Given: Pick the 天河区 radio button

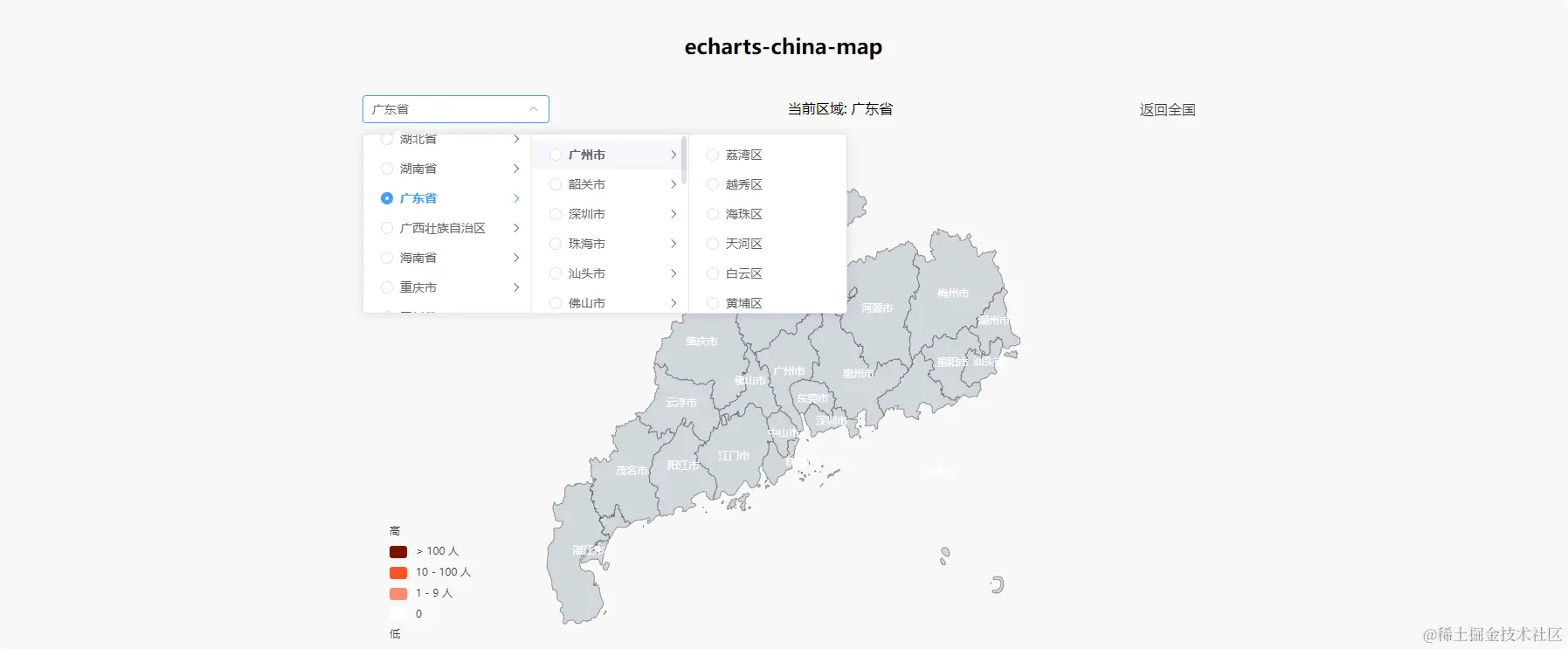Looking at the screenshot, I should pos(713,244).
